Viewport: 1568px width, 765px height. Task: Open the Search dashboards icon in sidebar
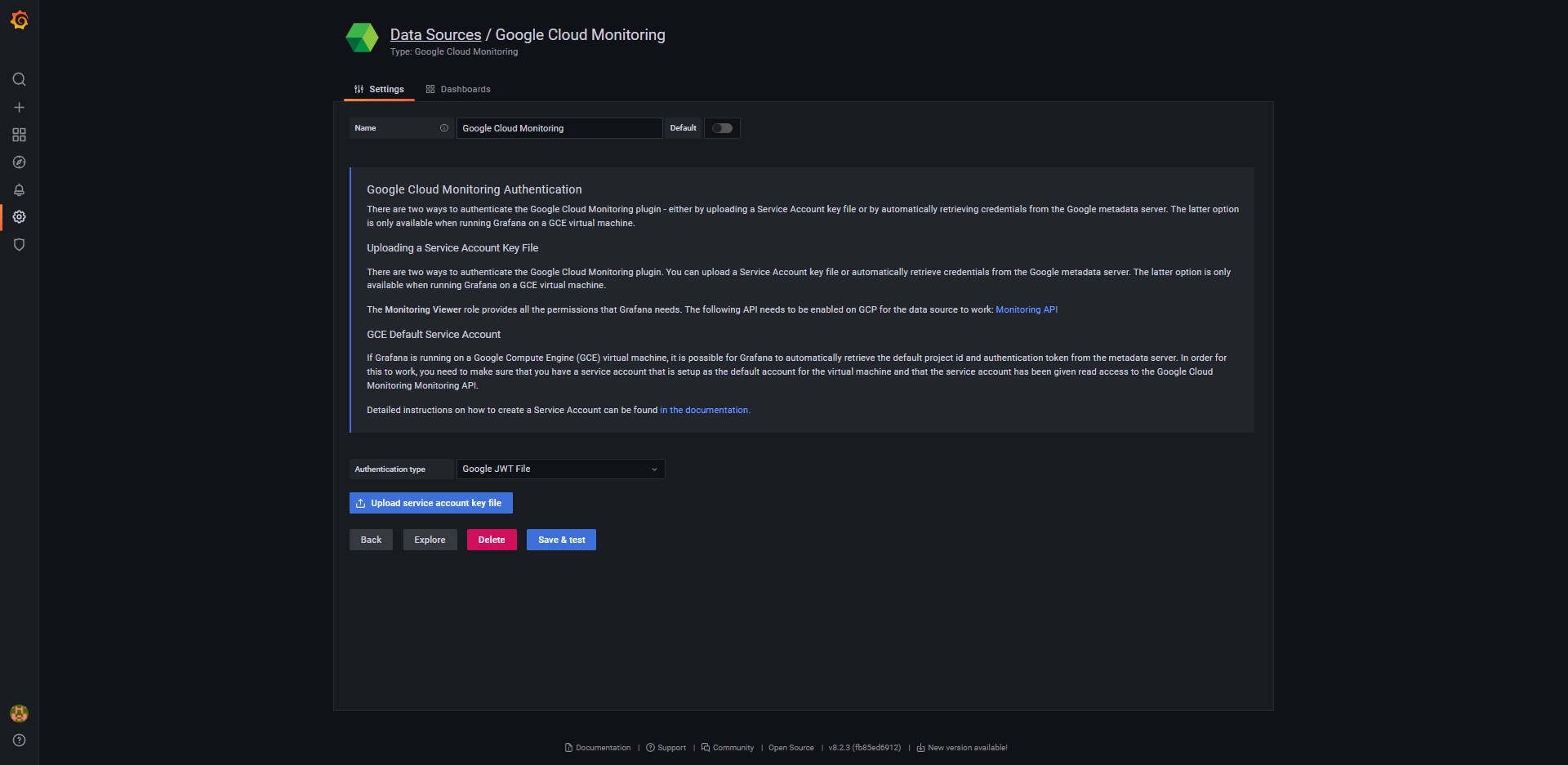click(x=20, y=79)
